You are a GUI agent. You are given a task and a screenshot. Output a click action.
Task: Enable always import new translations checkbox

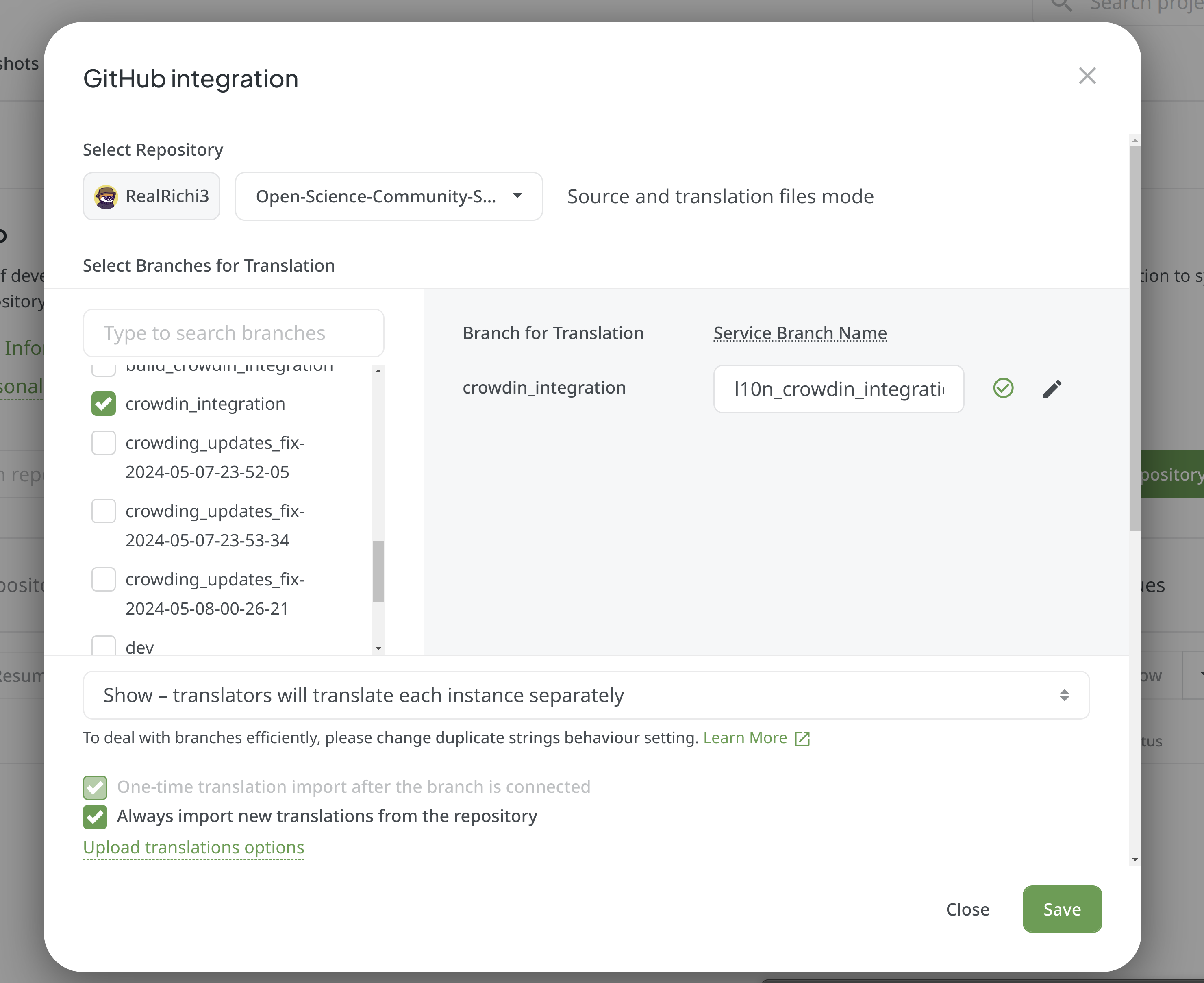[x=96, y=816]
